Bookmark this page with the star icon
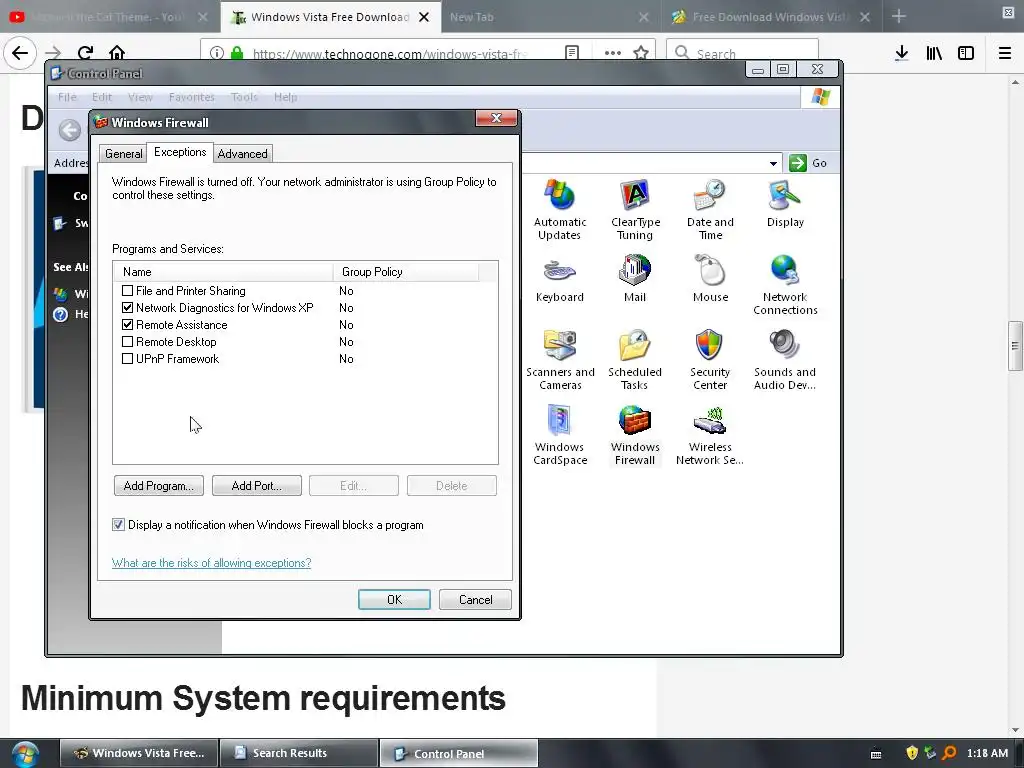The height and width of the screenshot is (768, 1024). pos(641,53)
